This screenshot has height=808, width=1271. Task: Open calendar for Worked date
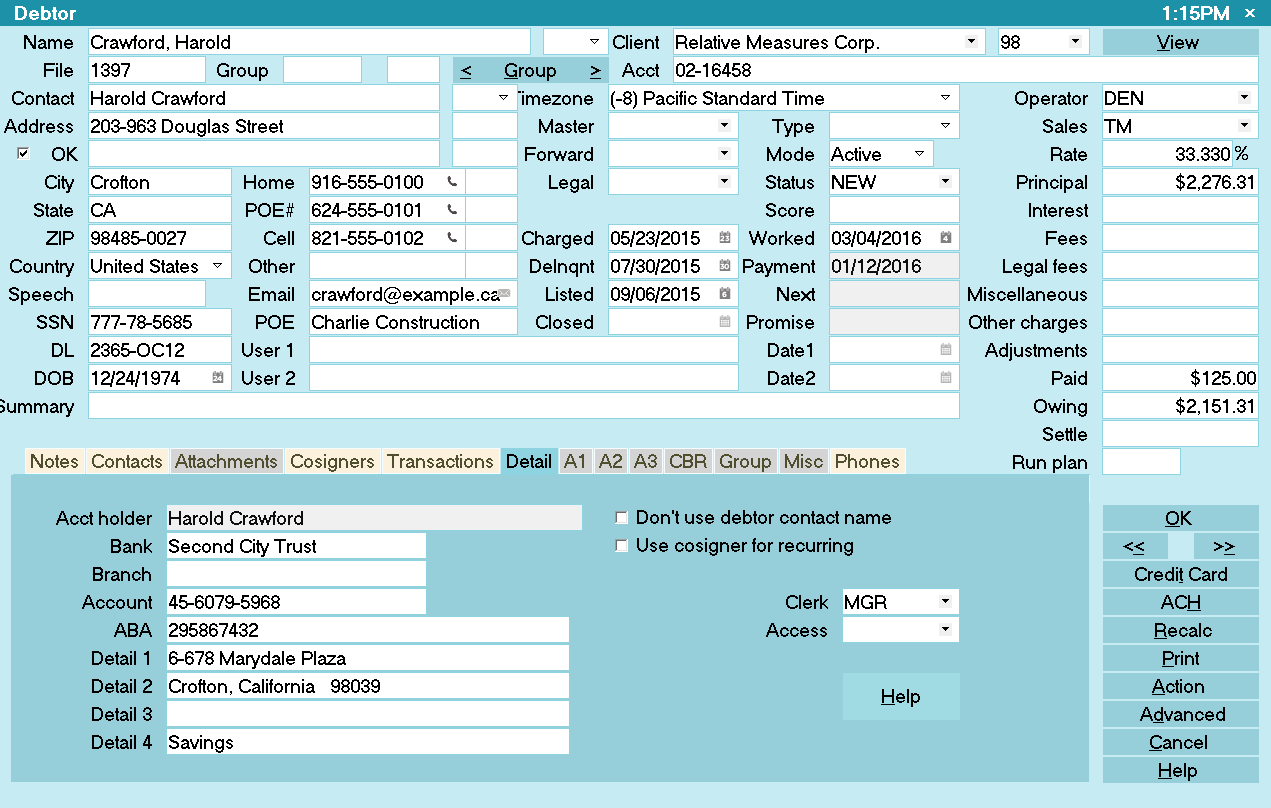tap(946, 238)
